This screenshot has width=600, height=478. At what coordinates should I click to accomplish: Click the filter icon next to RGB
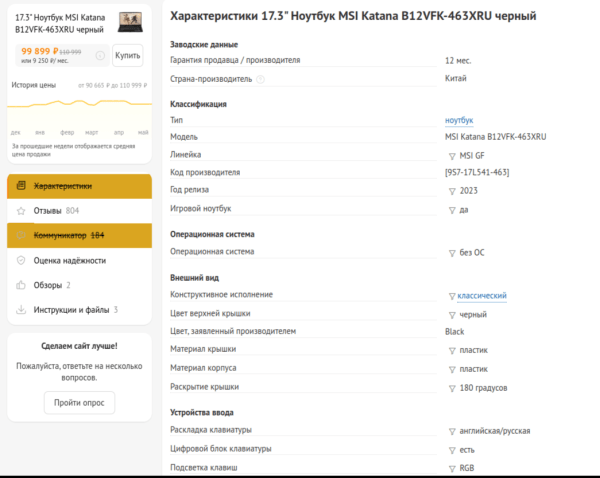452,469
